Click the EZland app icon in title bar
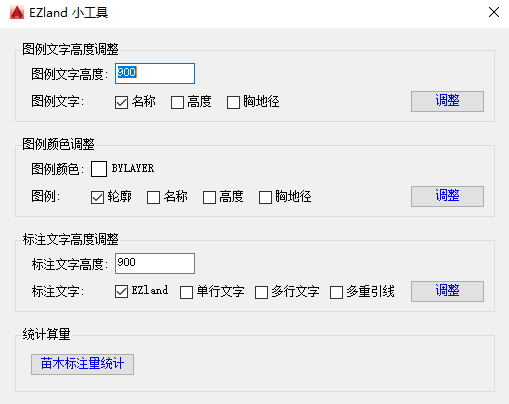Viewport: 509px width, 404px height. tap(17, 13)
